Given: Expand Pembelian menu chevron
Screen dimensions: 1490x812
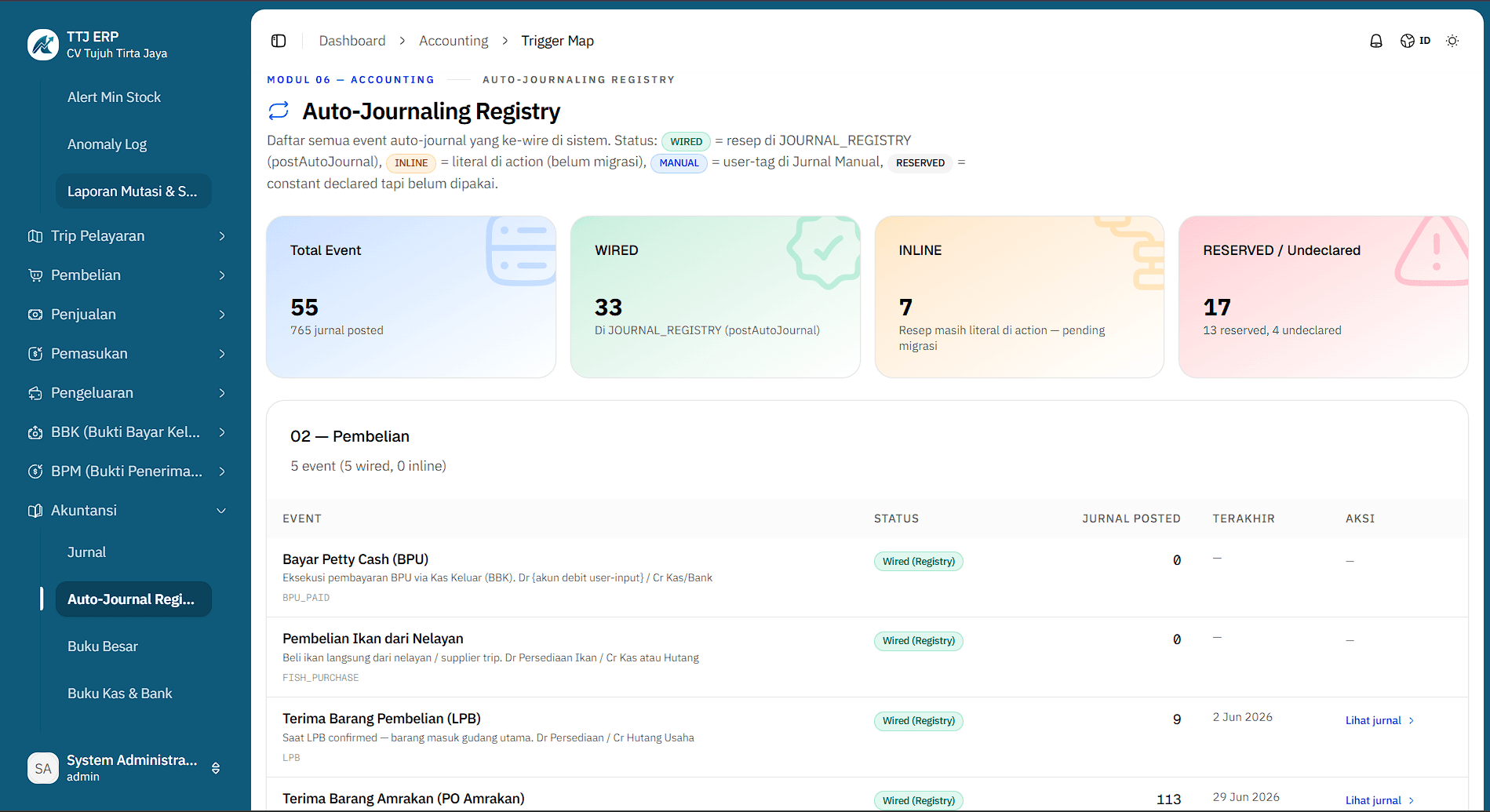Looking at the screenshot, I should 222,275.
